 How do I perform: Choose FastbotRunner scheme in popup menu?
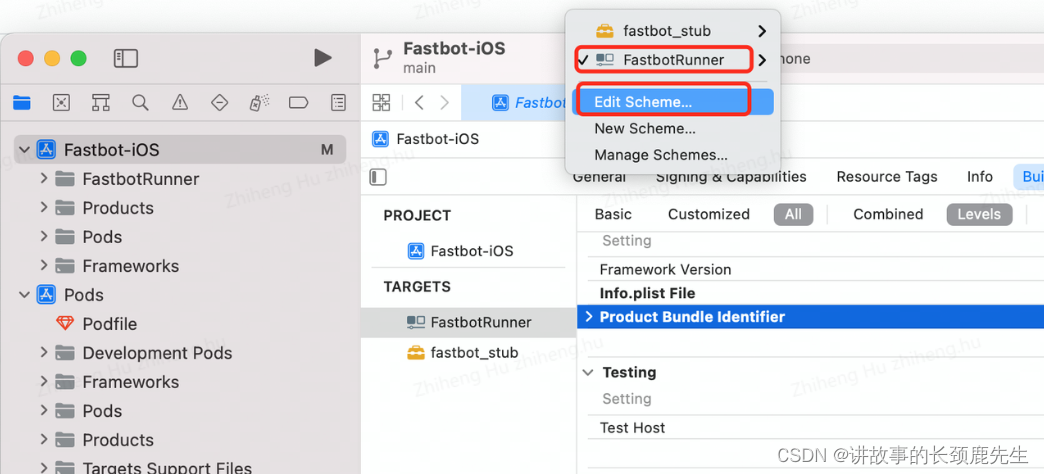[x=673, y=60]
